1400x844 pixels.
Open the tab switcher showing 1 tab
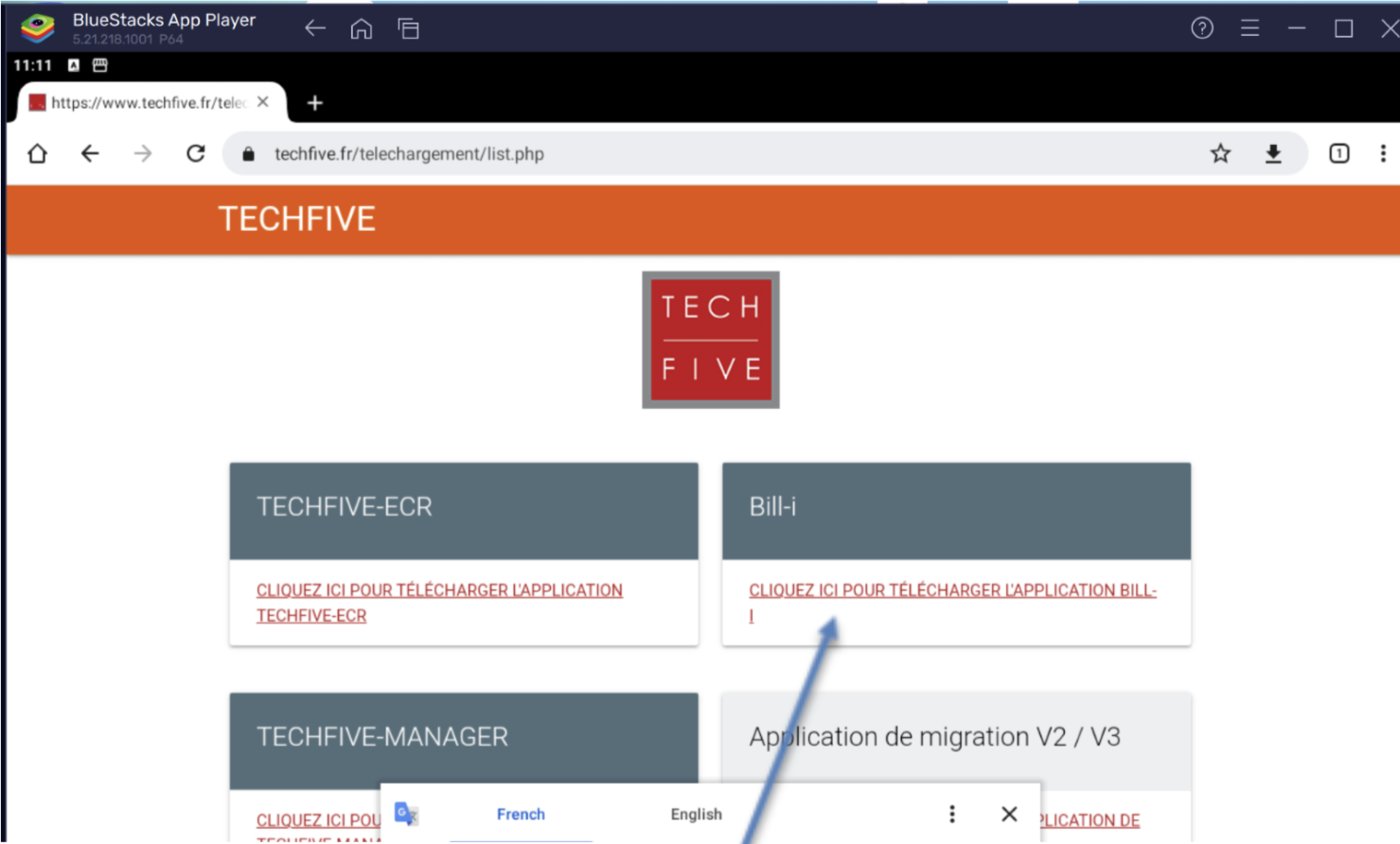(1338, 153)
